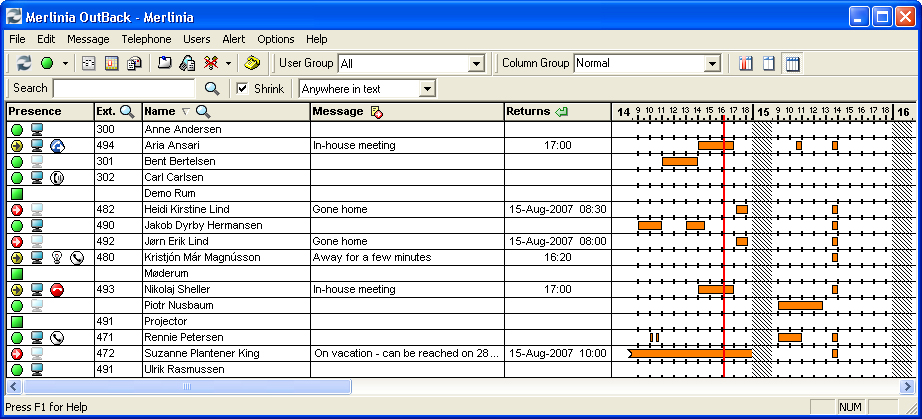This screenshot has height=419, width=922.
Task: Click the phone icon in Kristjón Már Magnússon row
Action: (77, 257)
